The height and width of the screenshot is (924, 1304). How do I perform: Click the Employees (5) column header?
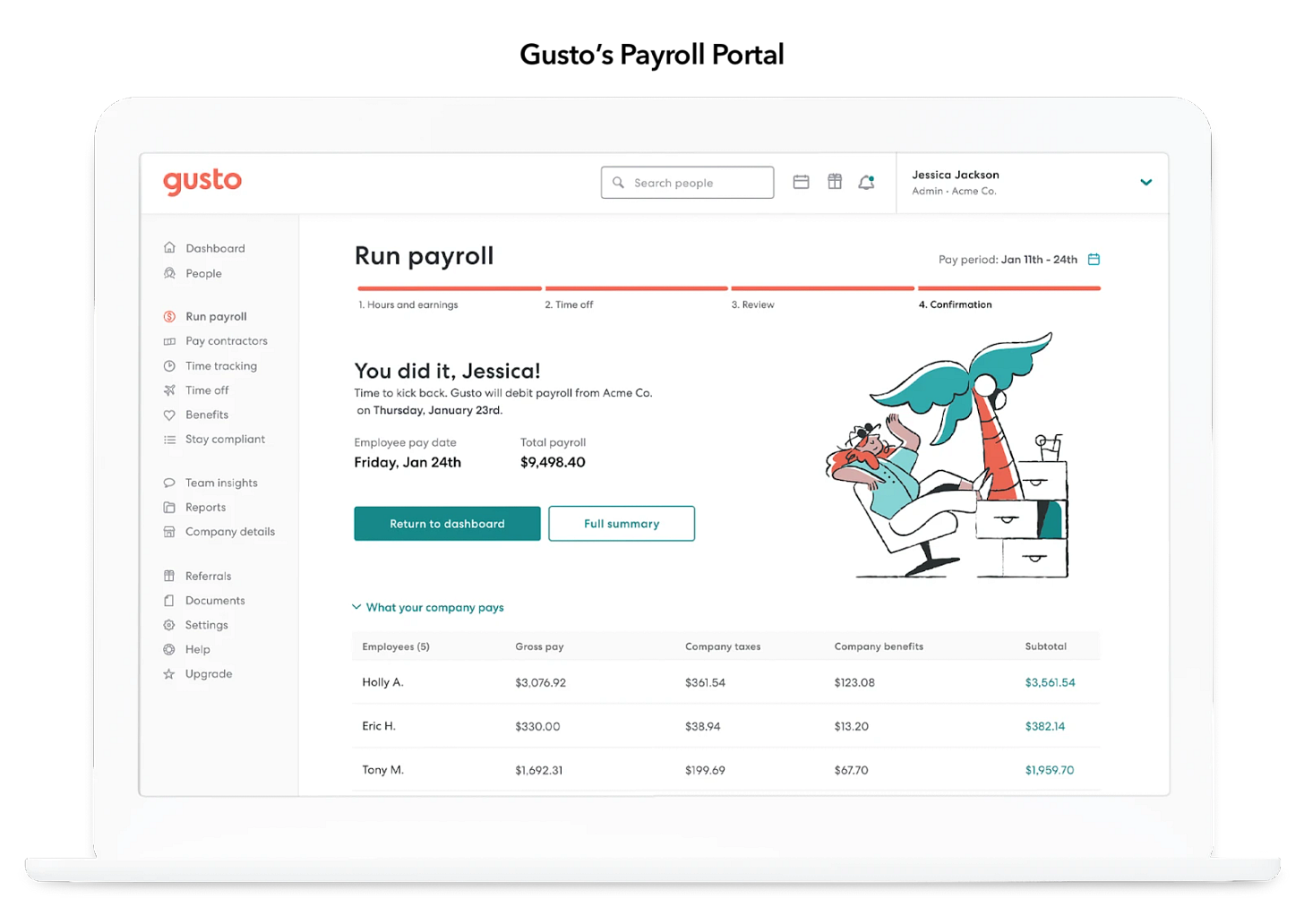[x=396, y=646]
